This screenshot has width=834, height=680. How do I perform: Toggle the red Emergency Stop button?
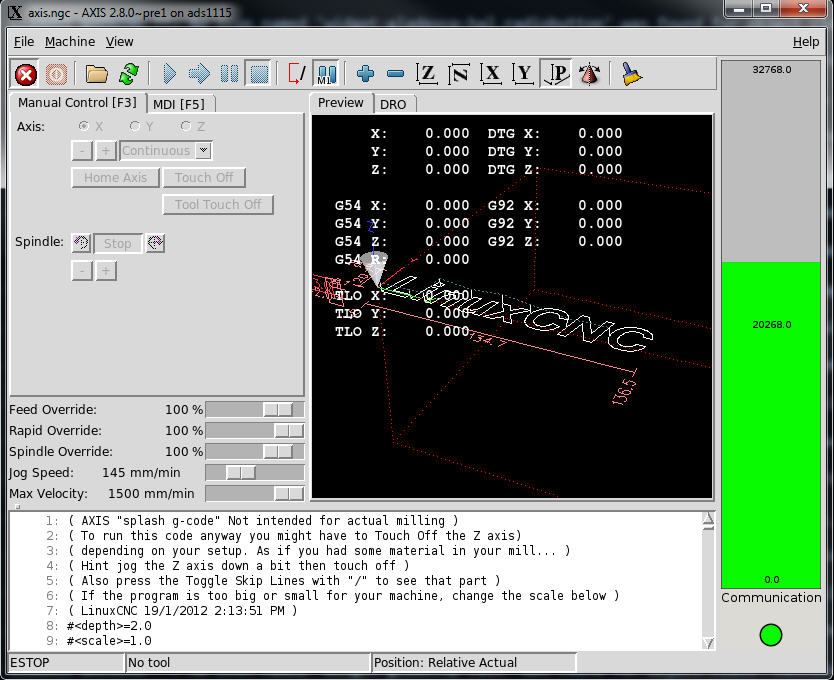pos(26,74)
